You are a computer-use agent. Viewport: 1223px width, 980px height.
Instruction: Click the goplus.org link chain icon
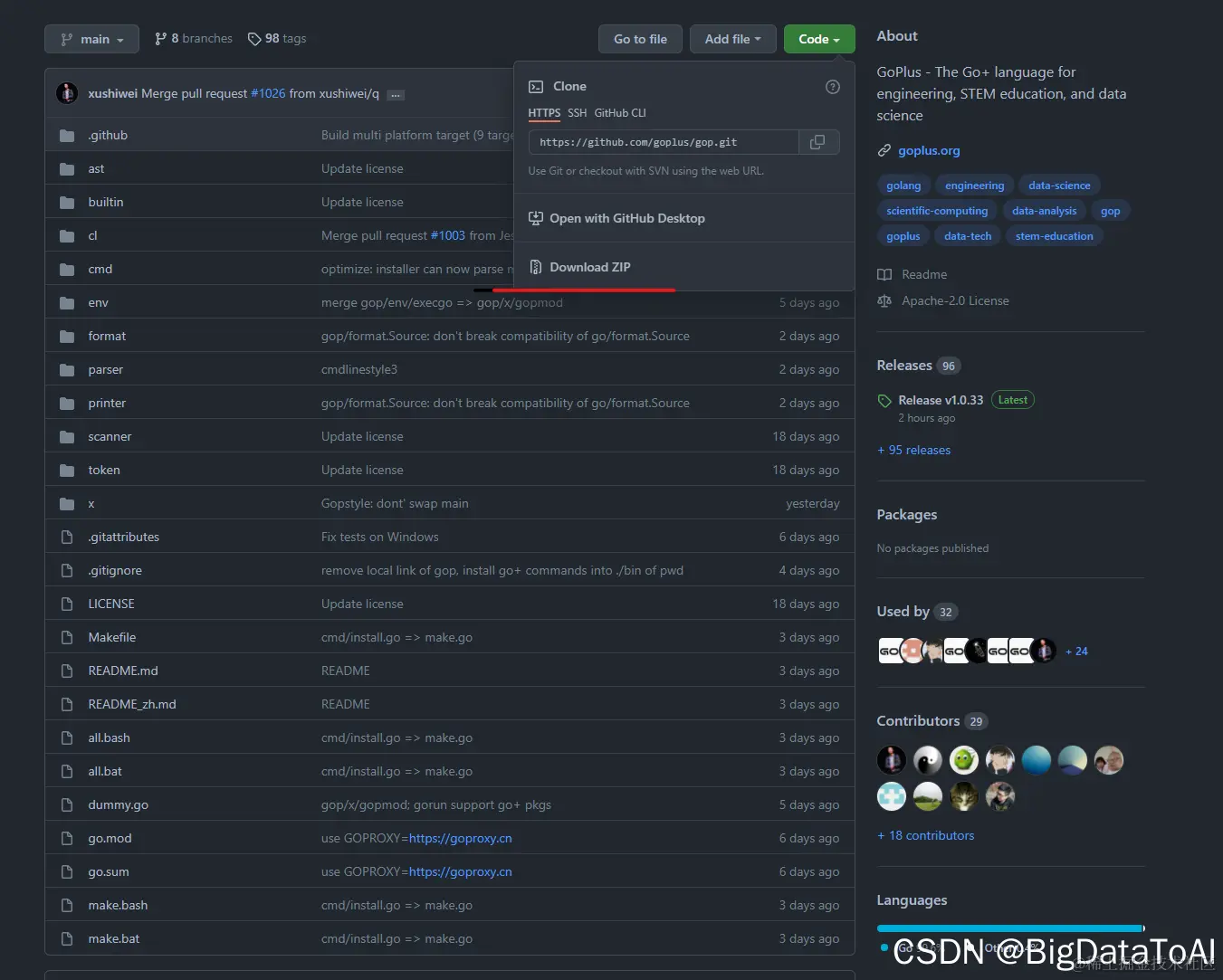[884, 150]
